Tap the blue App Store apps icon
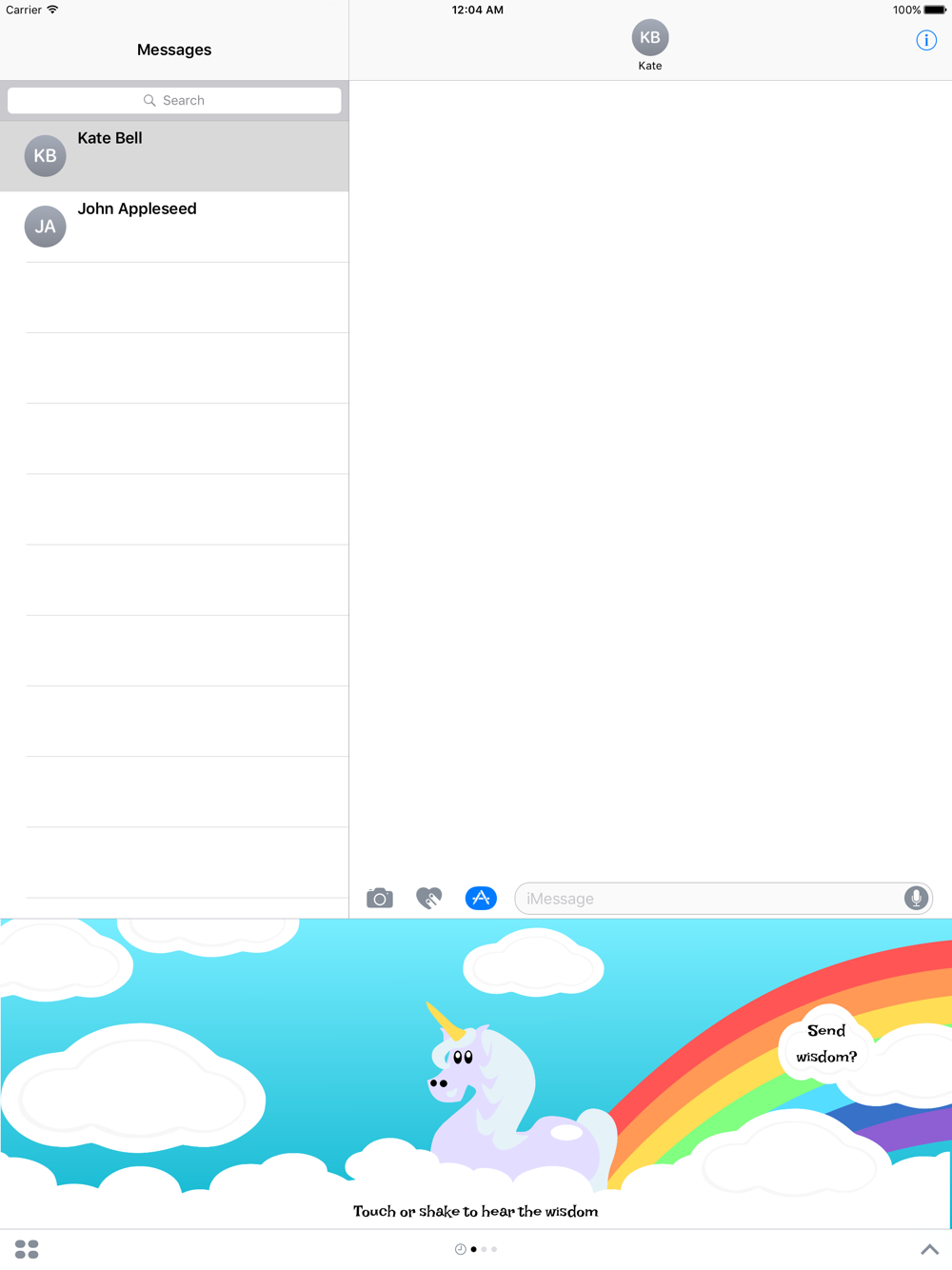Screen dimensions: 952x1270 pos(481,898)
